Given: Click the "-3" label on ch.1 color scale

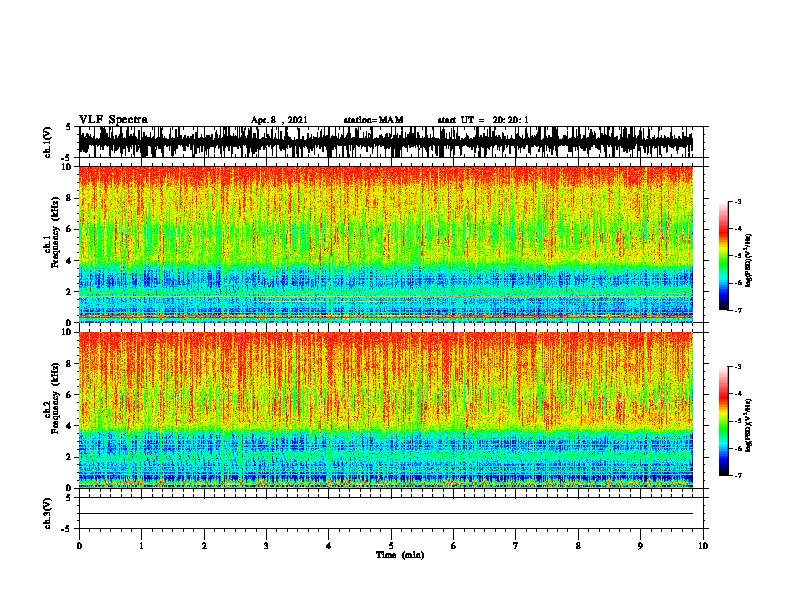Looking at the screenshot, I should coord(738,202).
